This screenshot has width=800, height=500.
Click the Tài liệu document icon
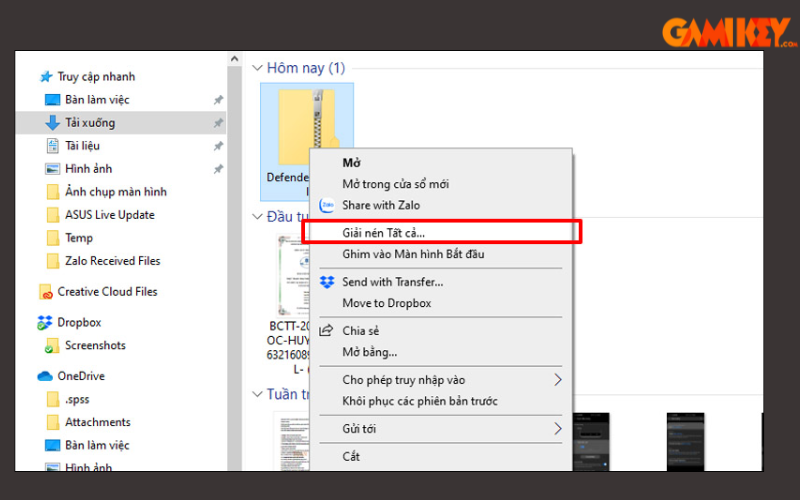[x=53, y=146]
